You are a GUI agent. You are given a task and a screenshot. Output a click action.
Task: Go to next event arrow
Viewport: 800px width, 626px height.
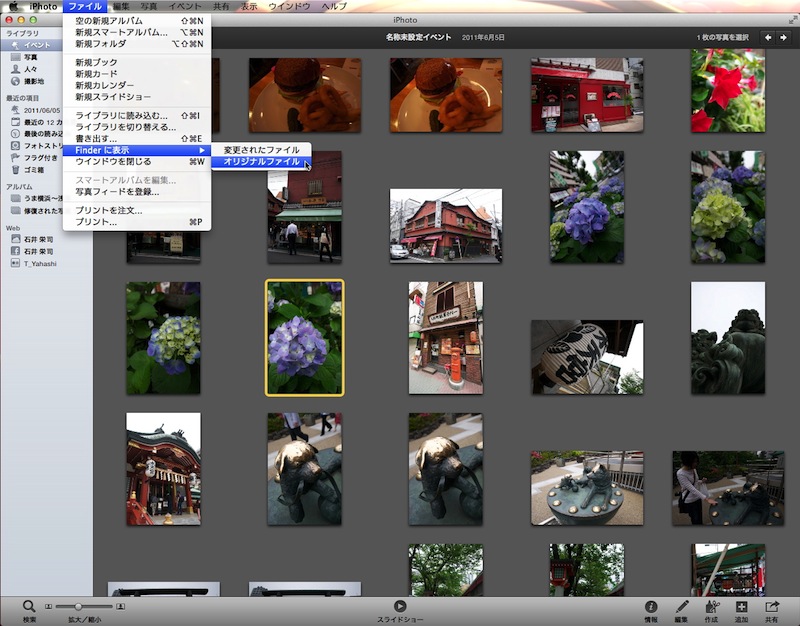784,37
